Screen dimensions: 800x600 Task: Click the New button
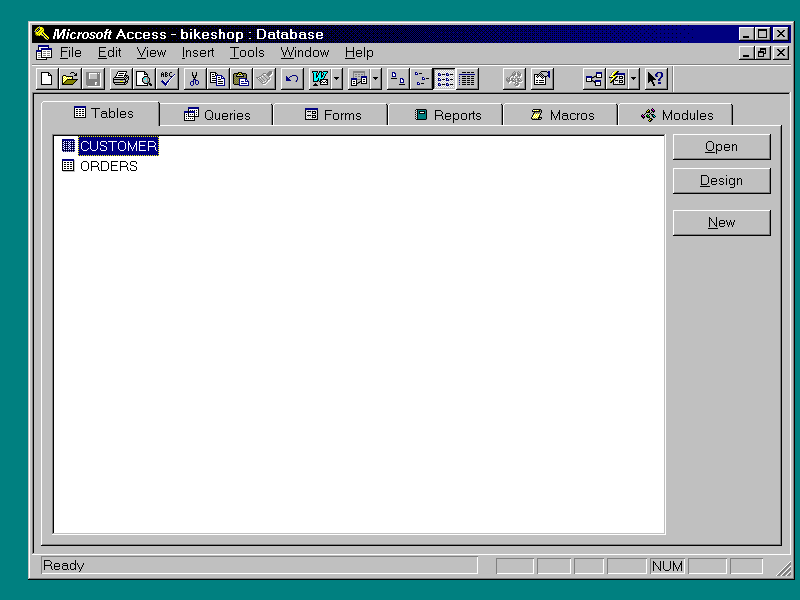click(x=721, y=223)
